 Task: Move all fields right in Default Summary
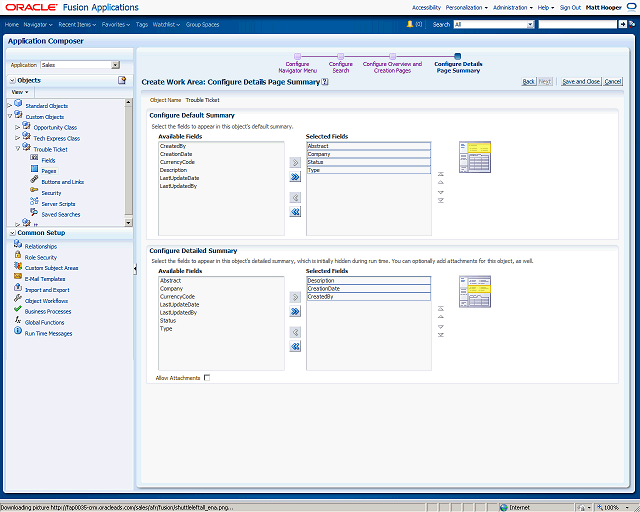[295, 177]
